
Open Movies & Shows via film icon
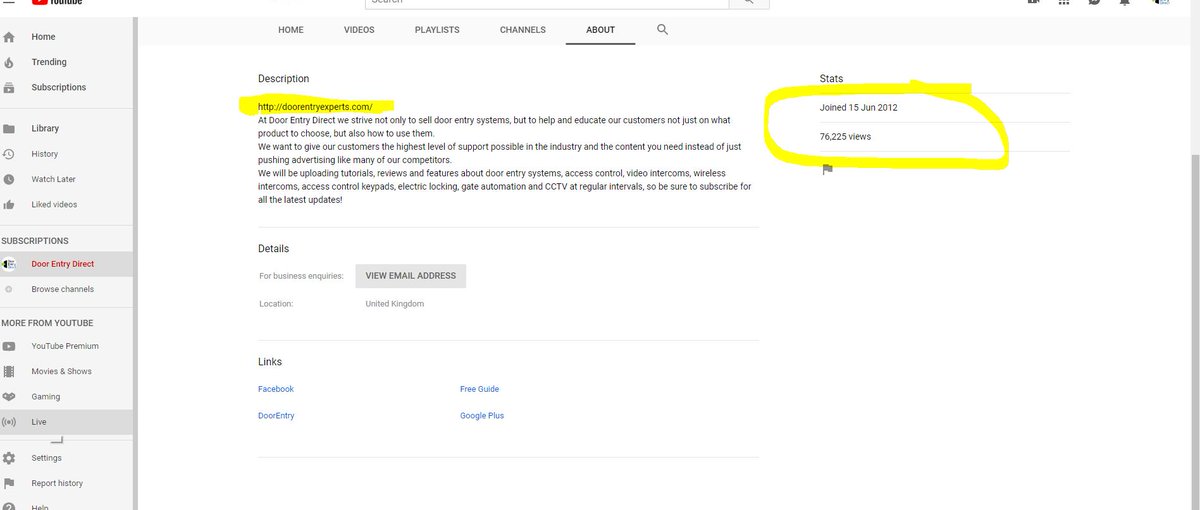pyautogui.click(x=8, y=371)
